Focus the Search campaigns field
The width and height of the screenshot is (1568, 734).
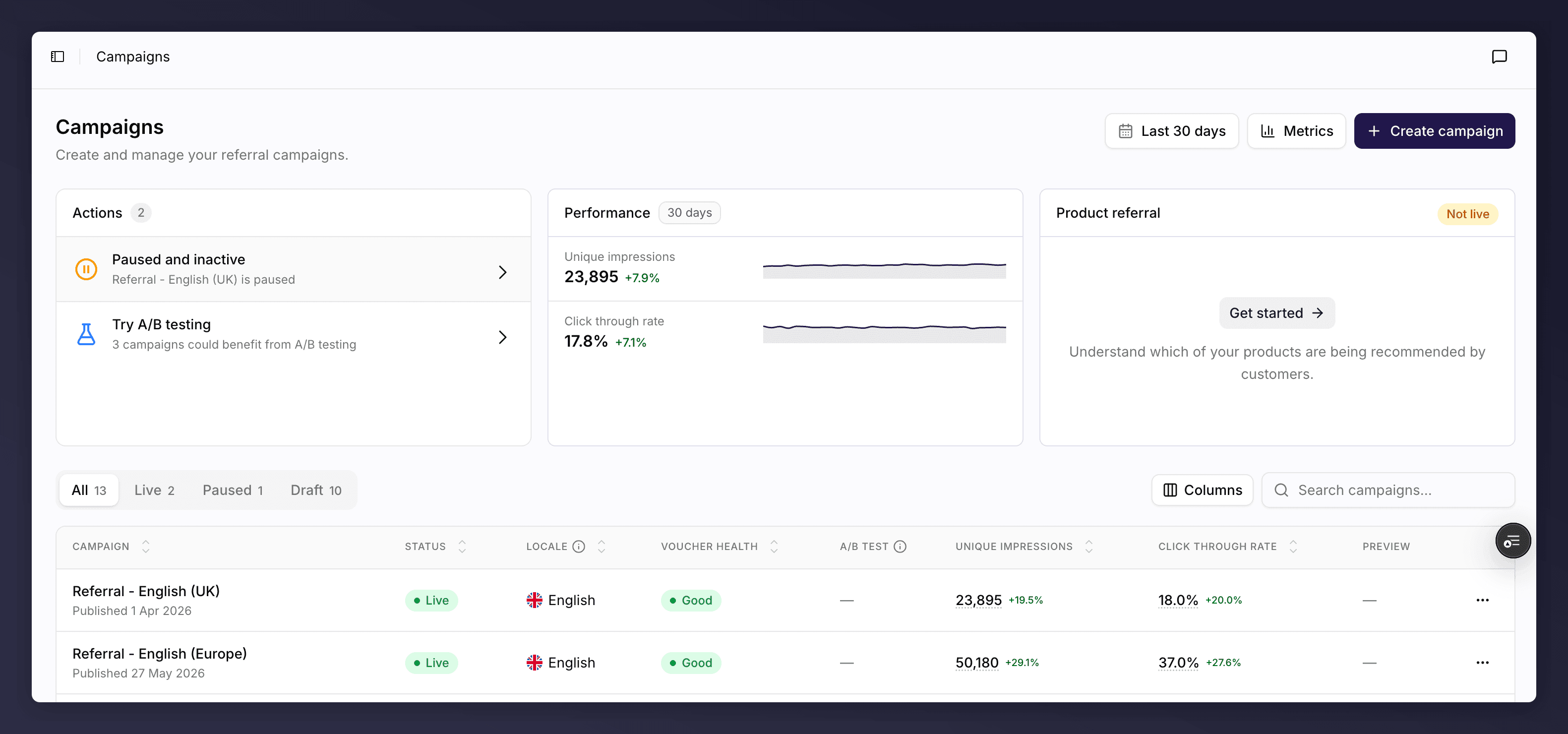coord(1388,490)
